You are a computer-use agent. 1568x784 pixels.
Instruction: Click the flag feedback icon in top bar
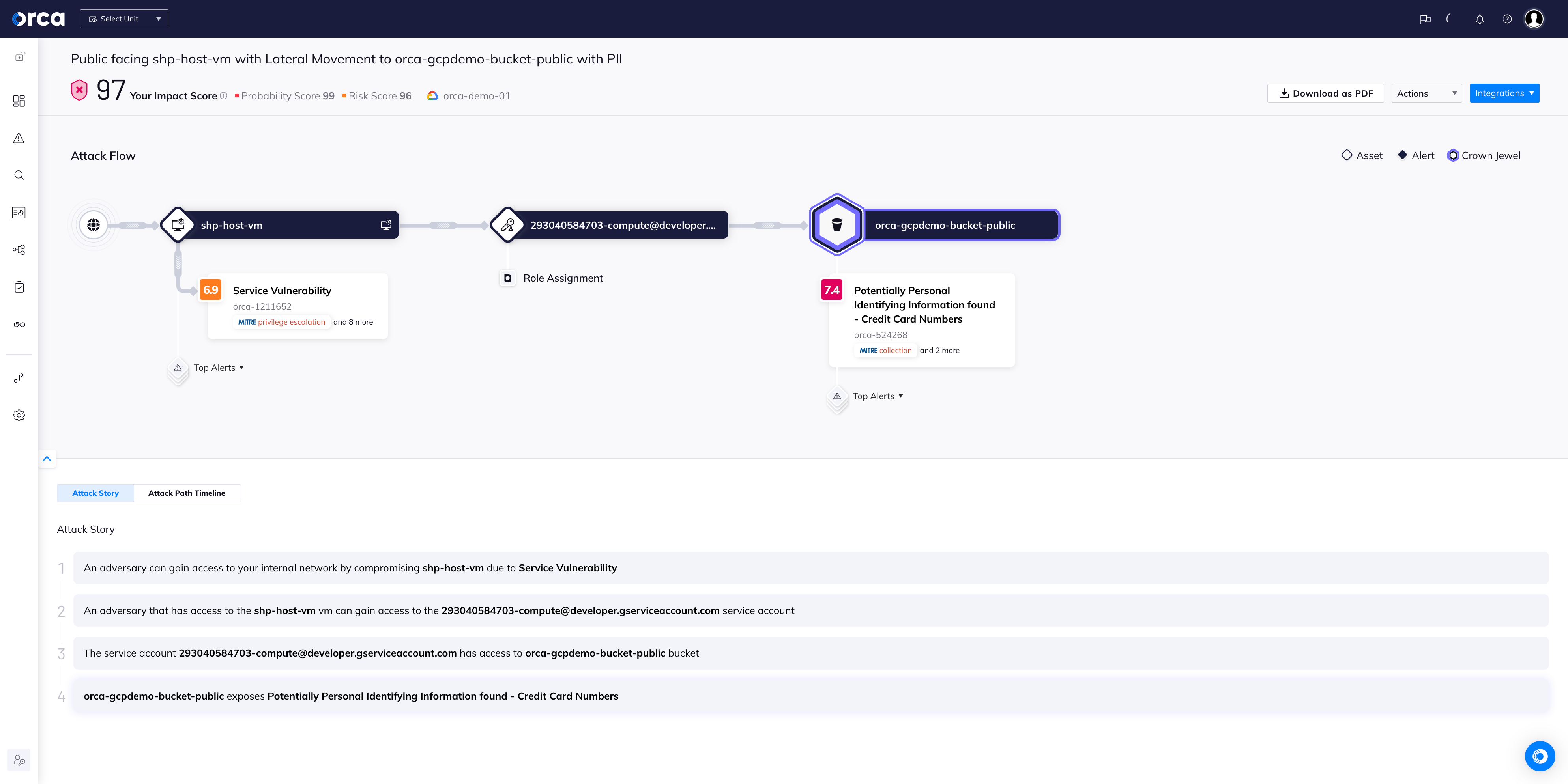tap(1425, 19)
